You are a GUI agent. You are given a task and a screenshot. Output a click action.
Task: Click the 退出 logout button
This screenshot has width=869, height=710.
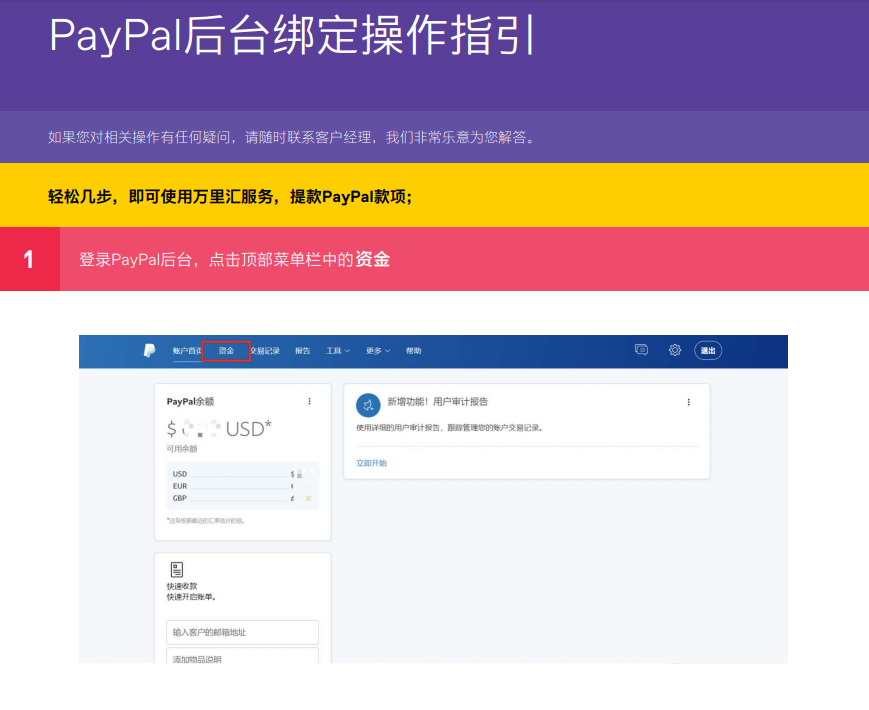point(708,351)
